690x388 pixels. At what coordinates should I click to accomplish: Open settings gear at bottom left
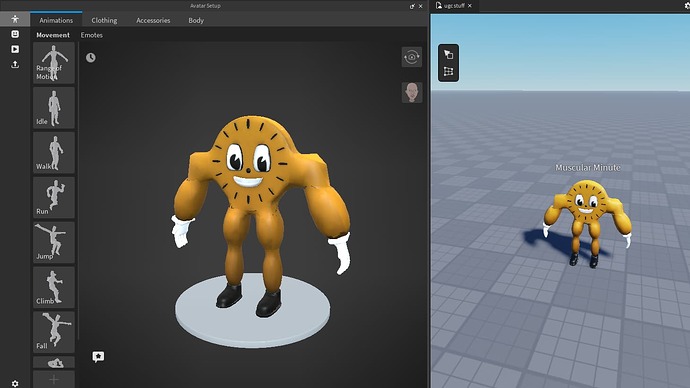[x=15, y=384]
